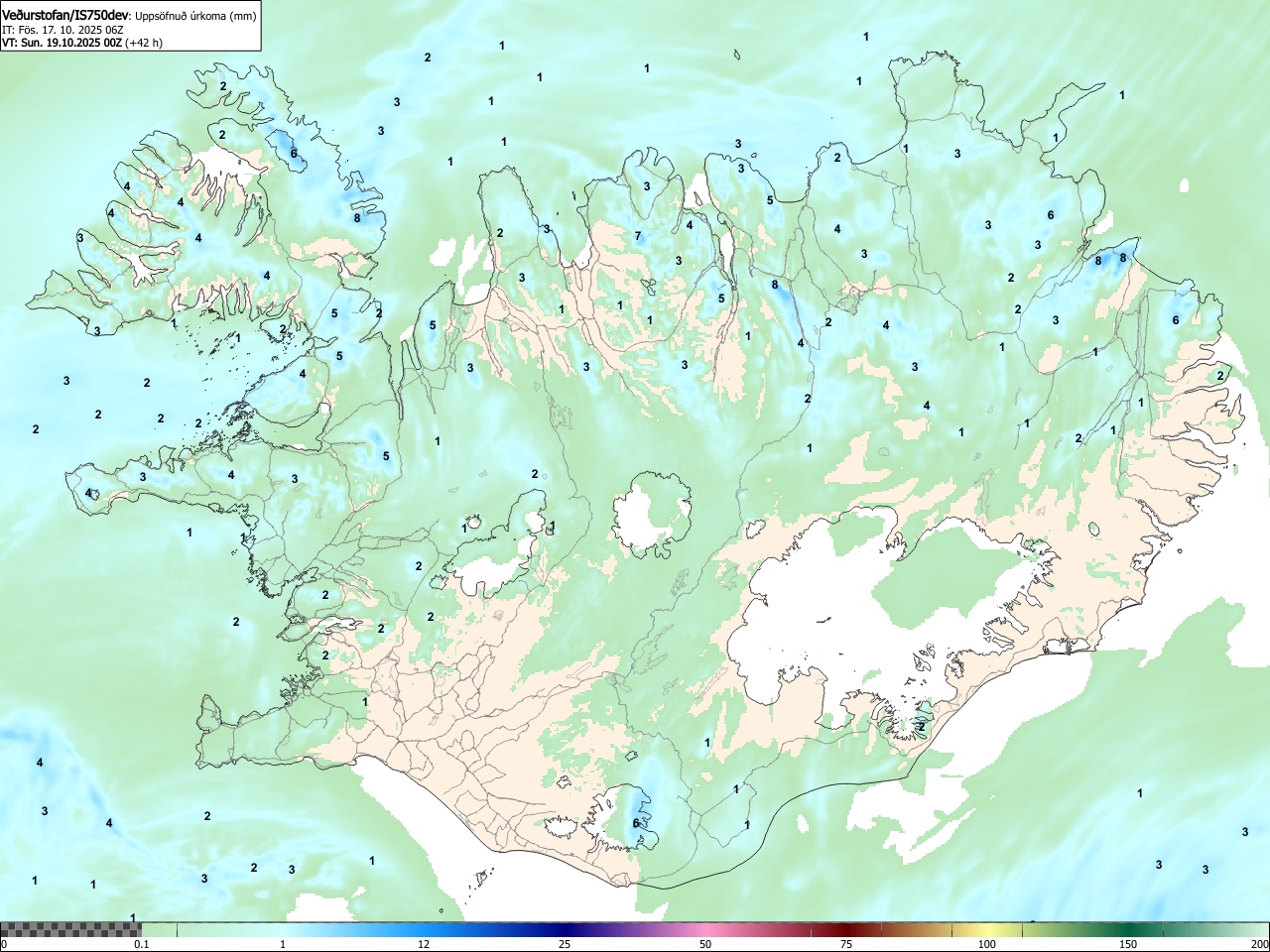
Task: Click the Veðurstofan/IS750dev model title
Action: tap(65, 14)
